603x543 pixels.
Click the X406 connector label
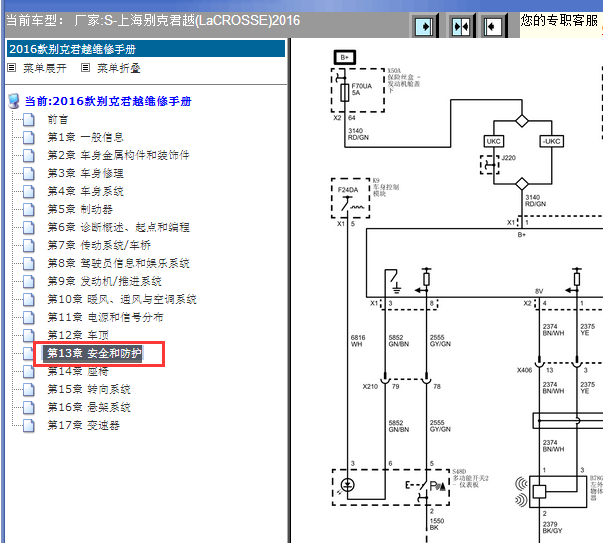point(524,370)
